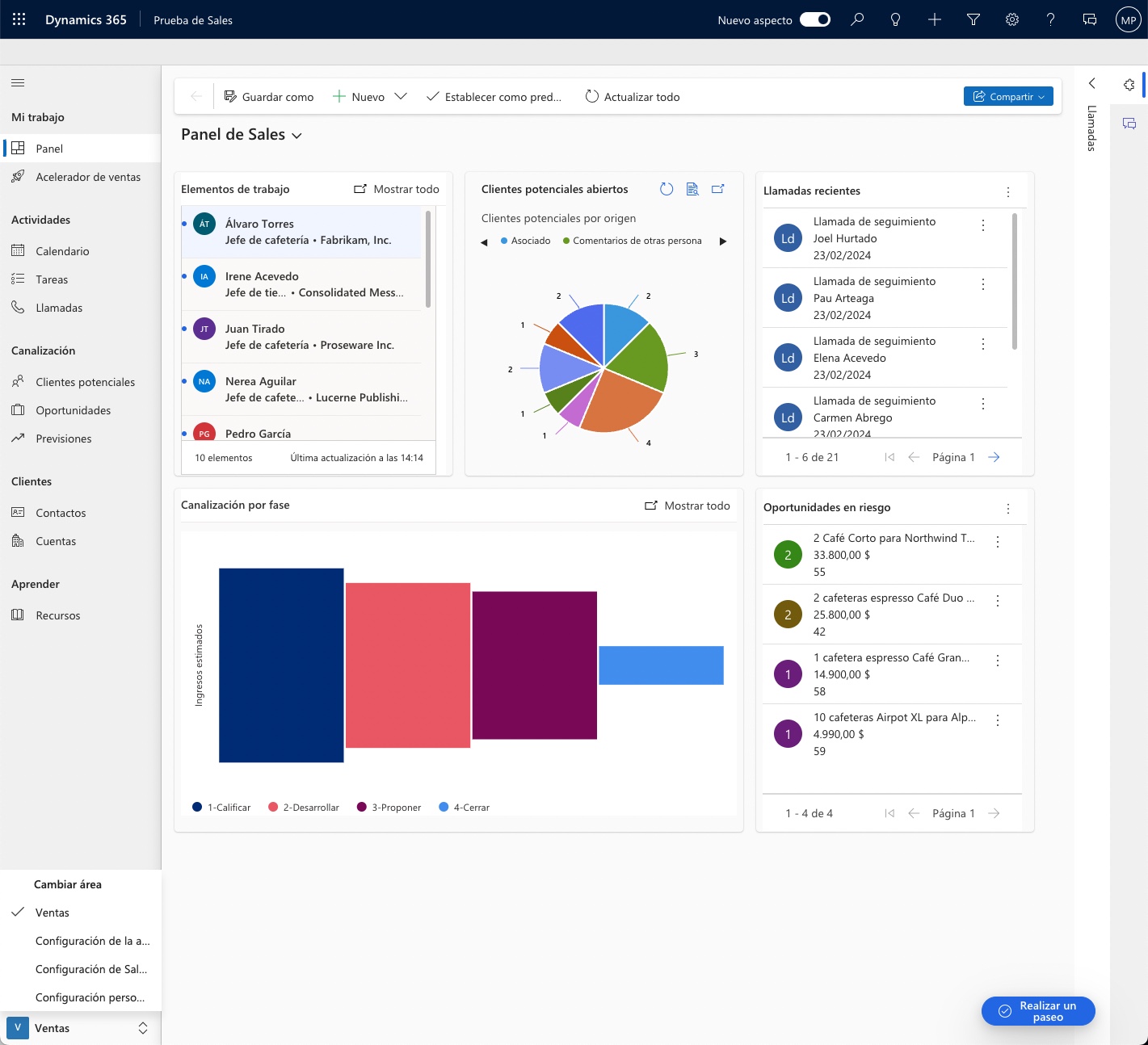Open Irene Acevedo work item
1148x1045 pixels.
[x=301, y=284]
